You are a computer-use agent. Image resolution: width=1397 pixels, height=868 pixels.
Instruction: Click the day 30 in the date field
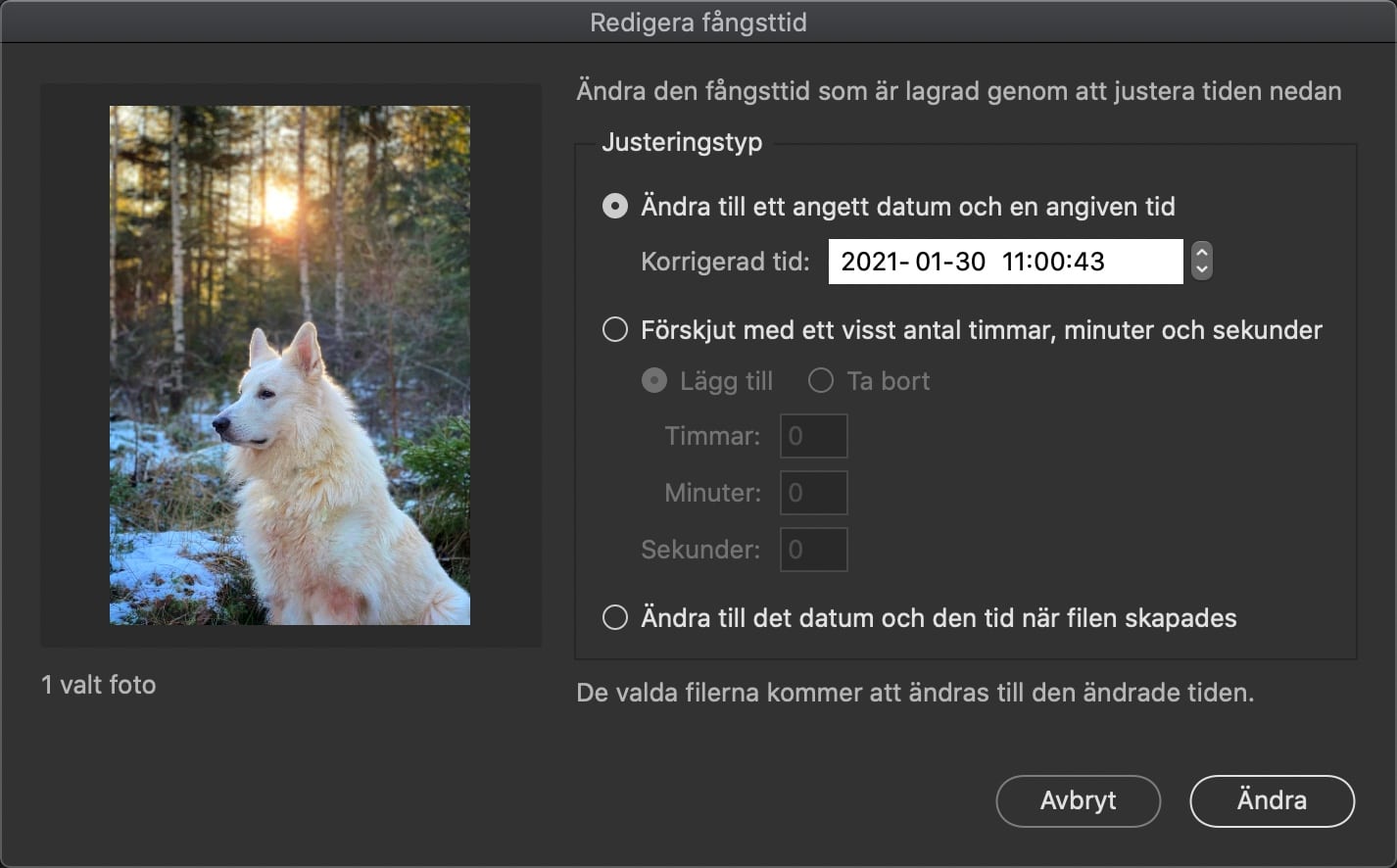(971, 262)
